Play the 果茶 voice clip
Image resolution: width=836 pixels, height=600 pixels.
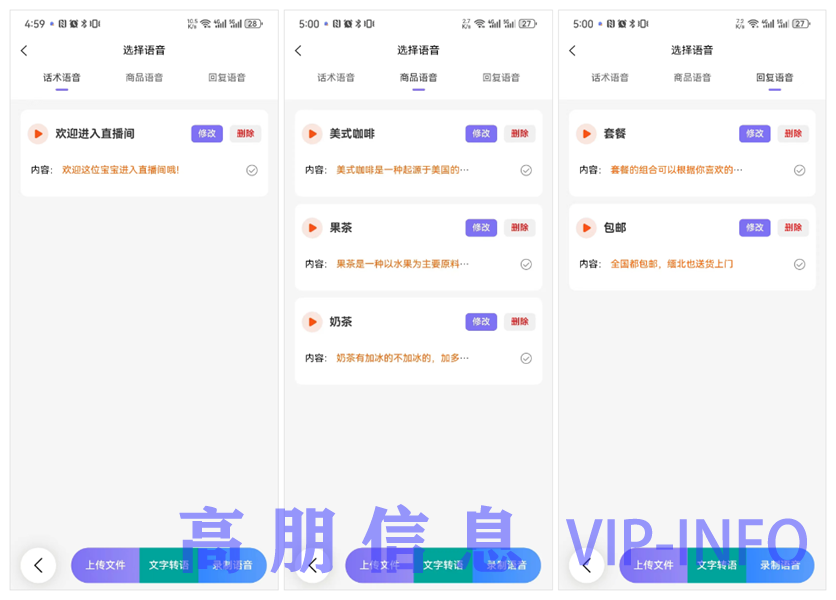click(x=312, y=228)
